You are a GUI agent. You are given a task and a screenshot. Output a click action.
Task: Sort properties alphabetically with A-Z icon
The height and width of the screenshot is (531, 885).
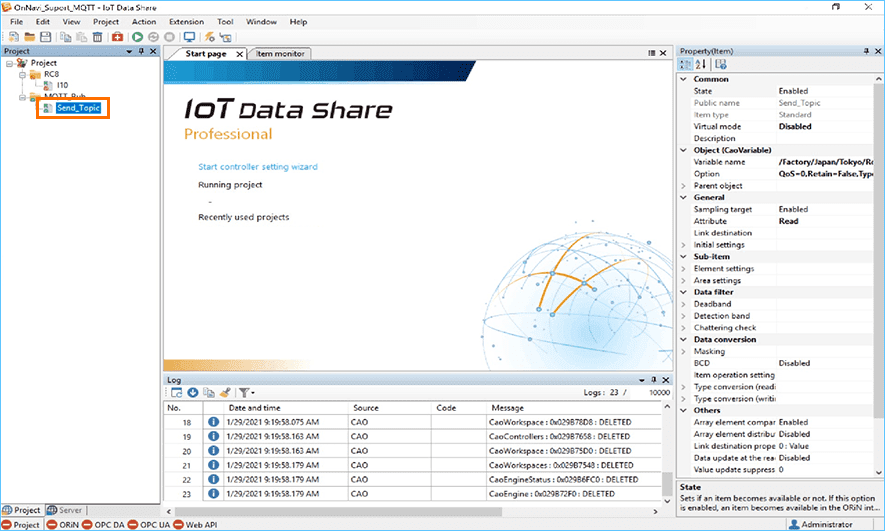(700, 64)
